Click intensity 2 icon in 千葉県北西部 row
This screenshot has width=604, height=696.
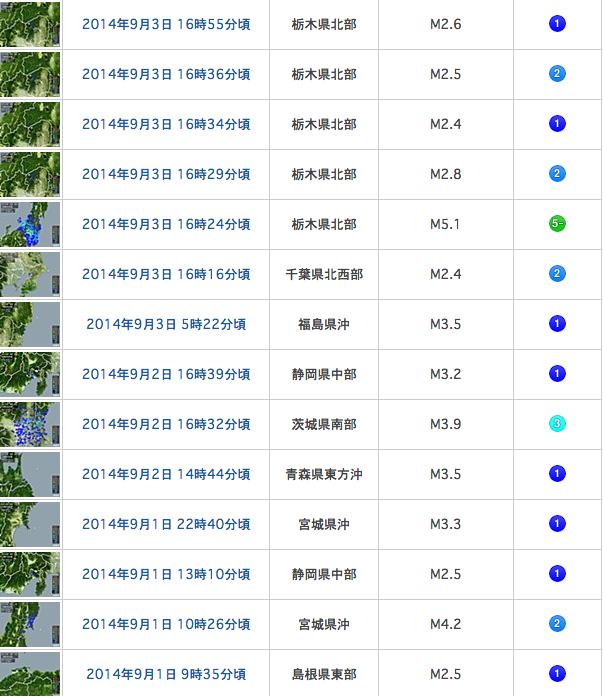click(557, 273)
